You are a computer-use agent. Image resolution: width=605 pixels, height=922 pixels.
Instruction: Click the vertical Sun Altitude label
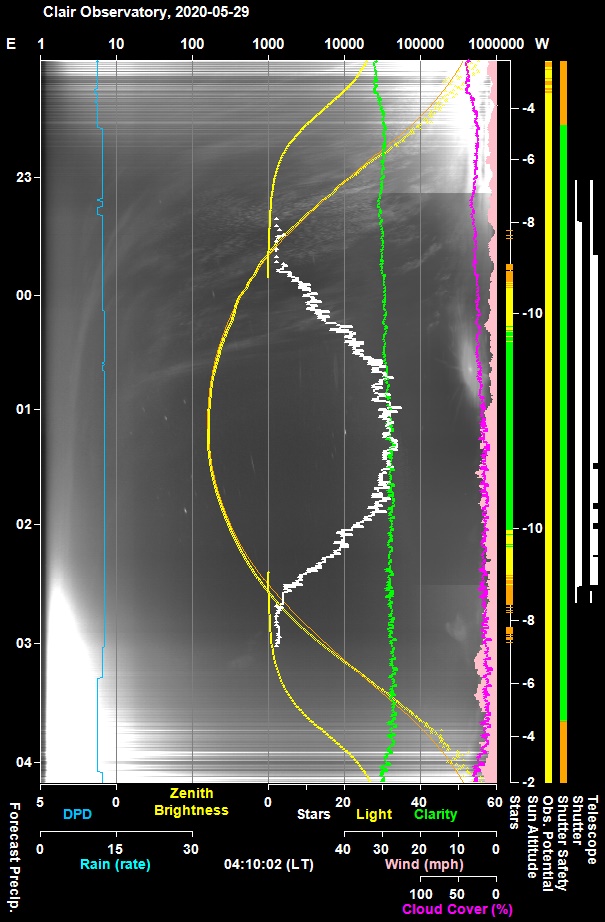pos(532,837)
